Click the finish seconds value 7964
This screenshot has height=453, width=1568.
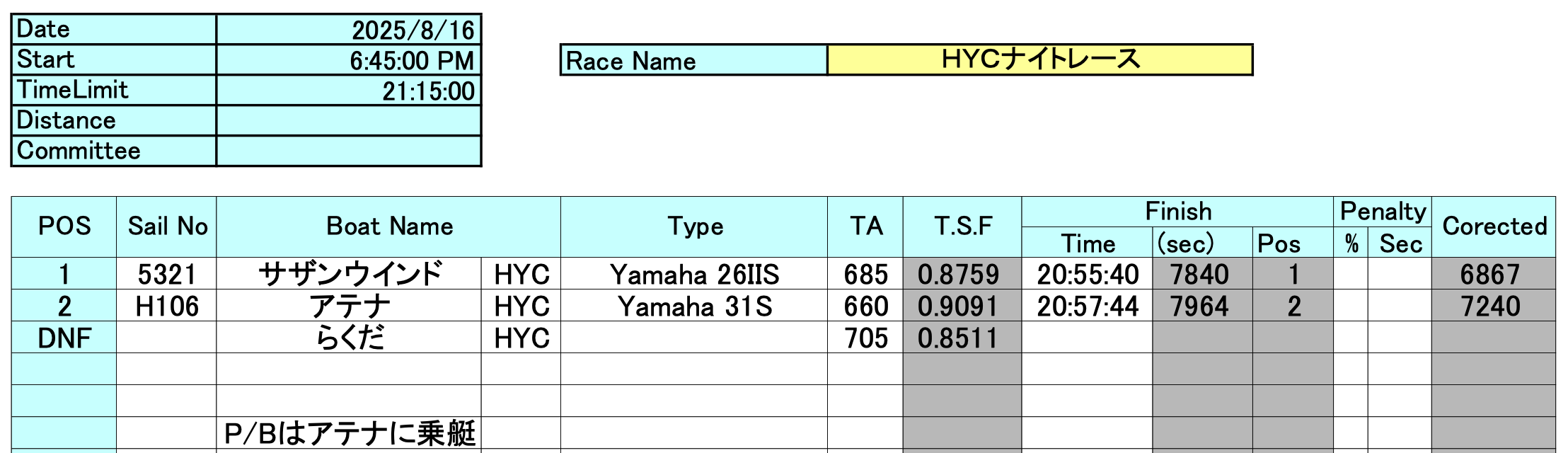coord(1201,306)
